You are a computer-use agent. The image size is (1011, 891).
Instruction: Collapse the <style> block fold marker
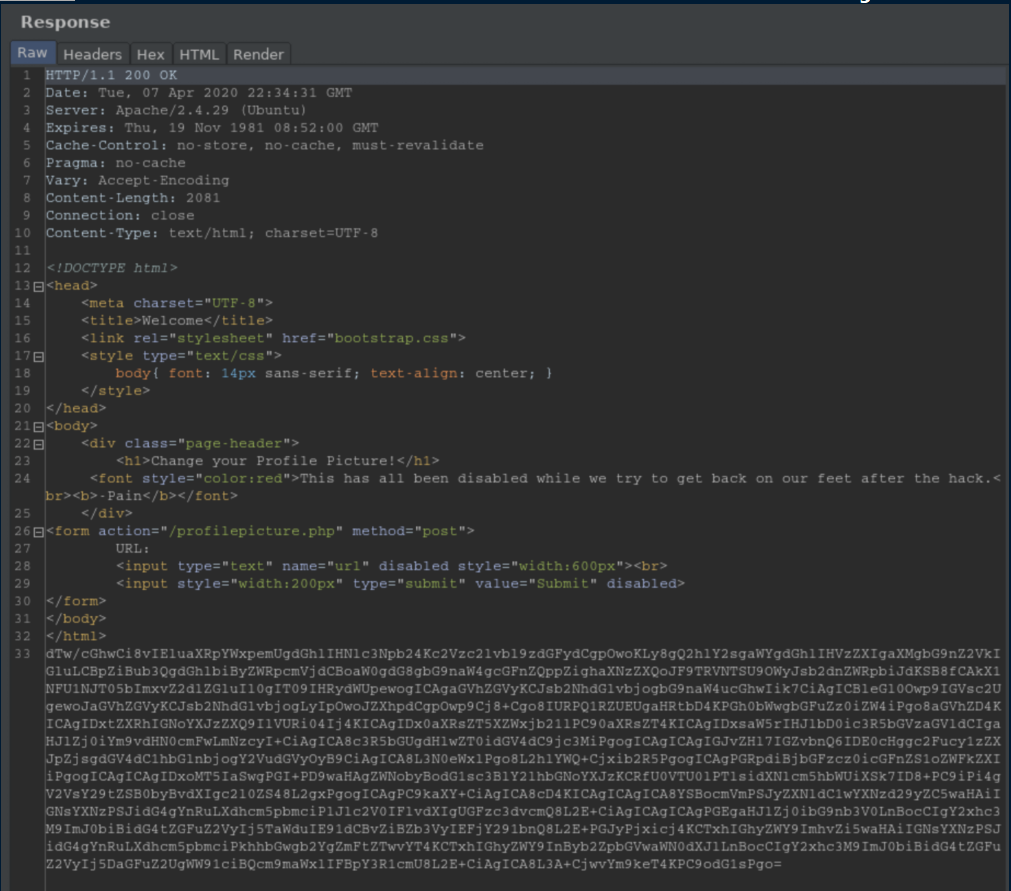pyautogui.click(x=39, y=356)
